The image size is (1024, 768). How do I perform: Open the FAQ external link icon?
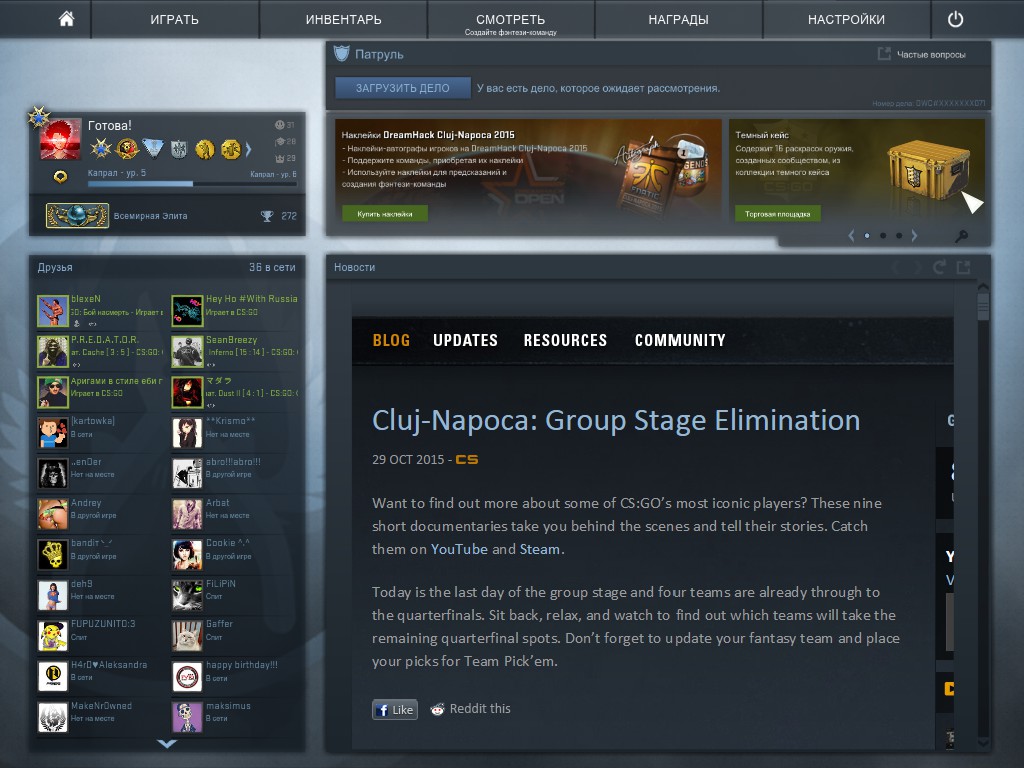click(884, 54)
